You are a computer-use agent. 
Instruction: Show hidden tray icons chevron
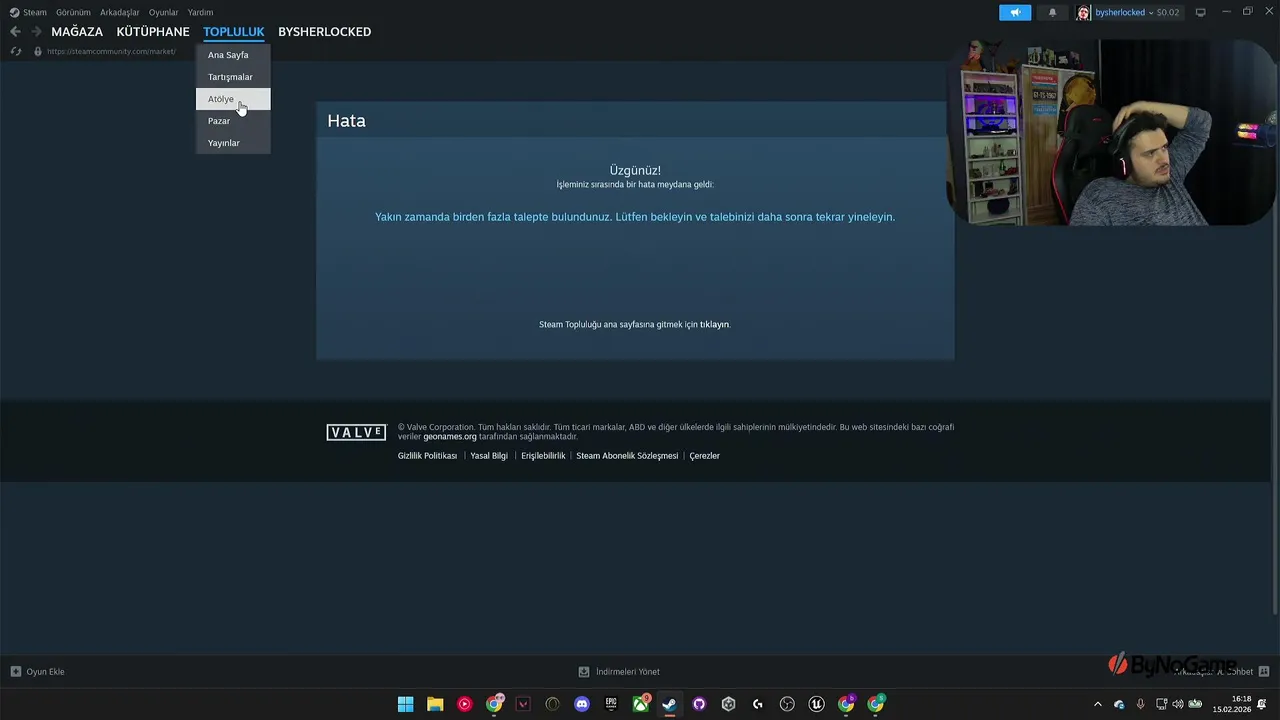tap(1098, 704)
